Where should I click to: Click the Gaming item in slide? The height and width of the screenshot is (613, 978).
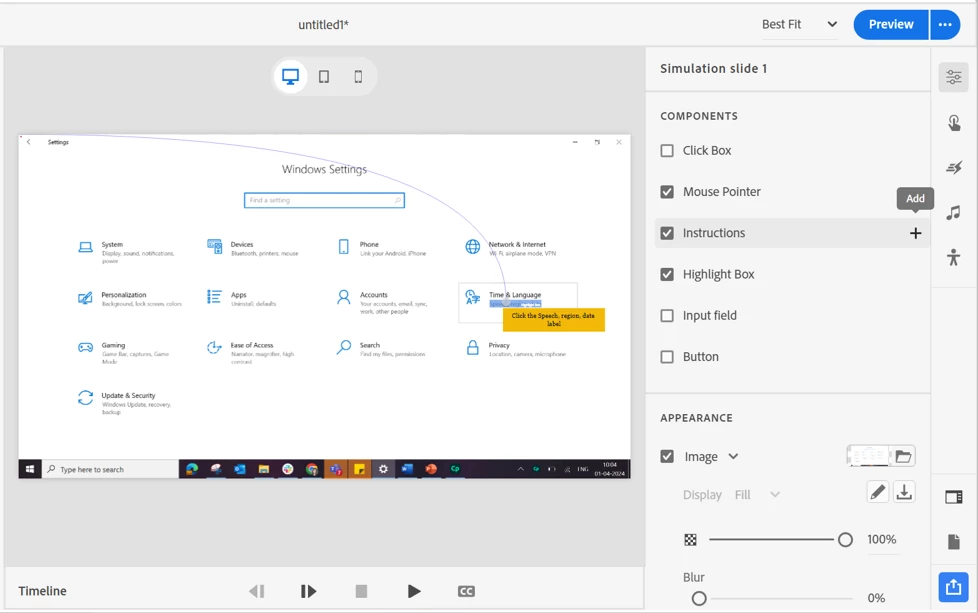(x=123, y=353)
